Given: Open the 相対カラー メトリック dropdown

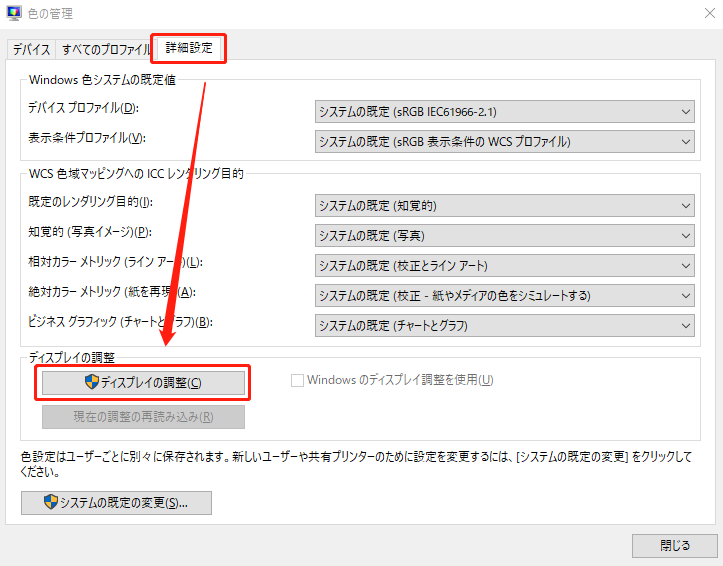Looking at the screenshot, I should tap(504, 265).
